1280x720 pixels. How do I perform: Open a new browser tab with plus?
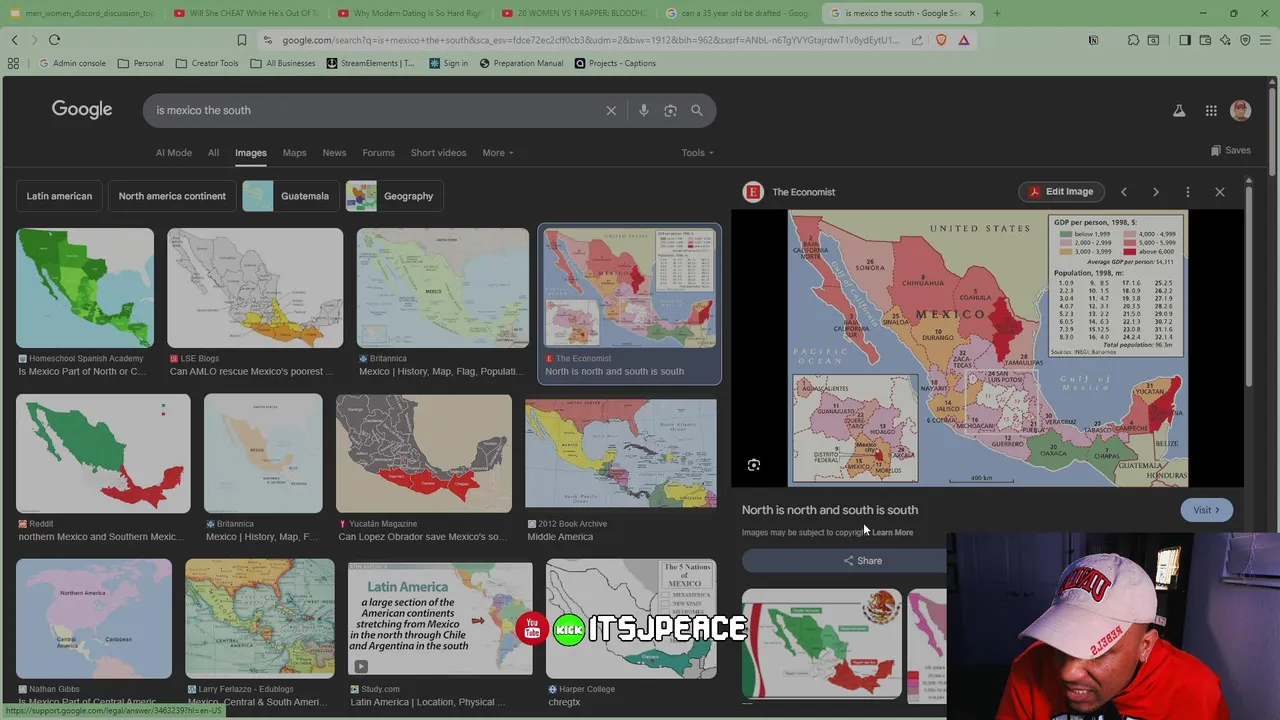pos(997,13)
